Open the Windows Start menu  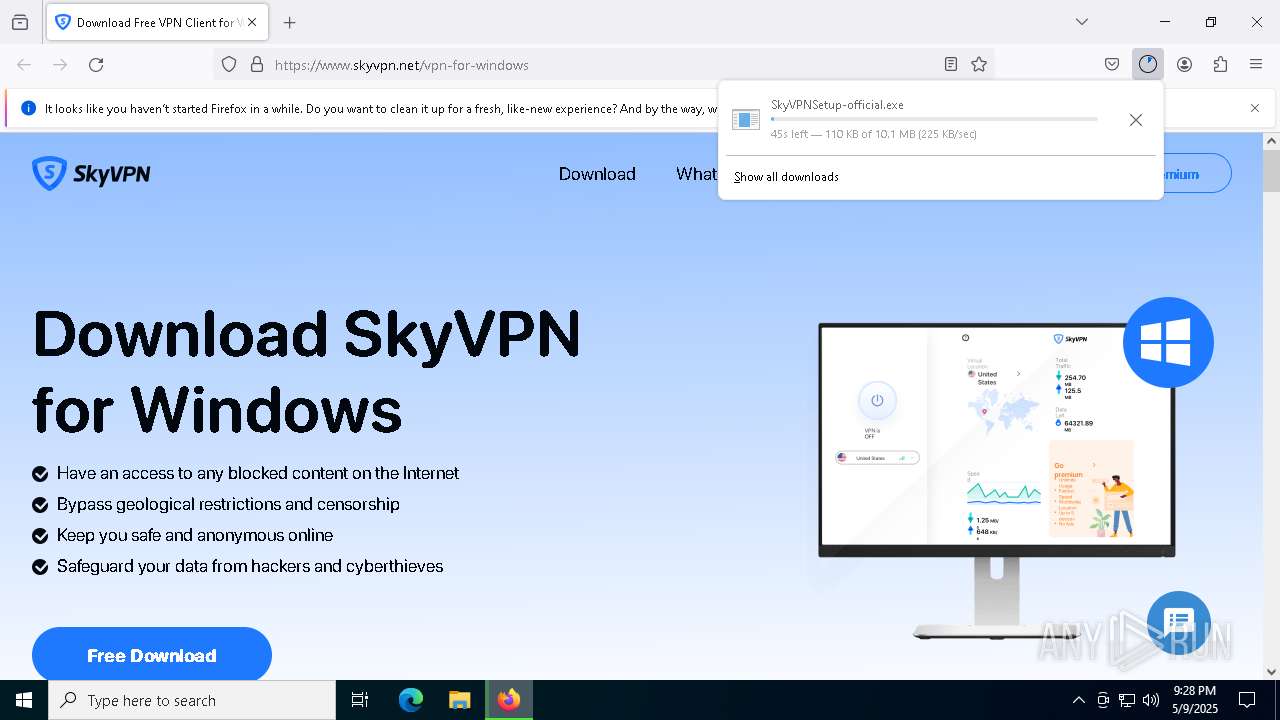[x=24, y=700]
